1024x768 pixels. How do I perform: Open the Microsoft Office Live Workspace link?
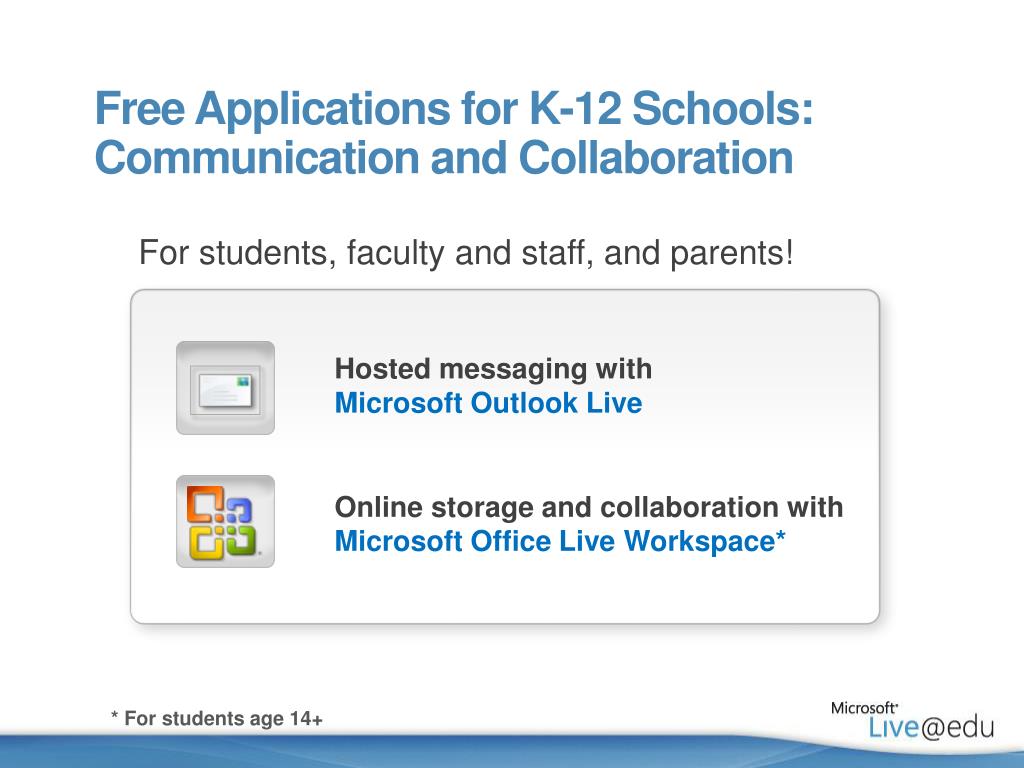tap(560, 541)
